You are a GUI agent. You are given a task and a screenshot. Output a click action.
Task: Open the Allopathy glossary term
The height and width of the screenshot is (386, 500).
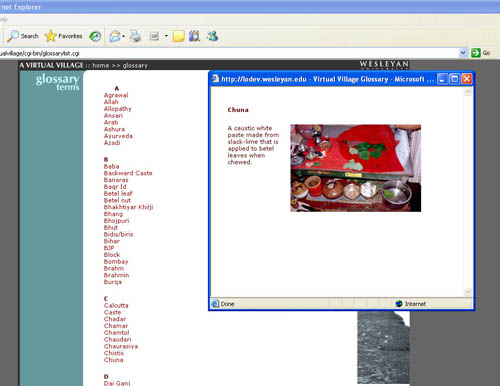(117, 109)
